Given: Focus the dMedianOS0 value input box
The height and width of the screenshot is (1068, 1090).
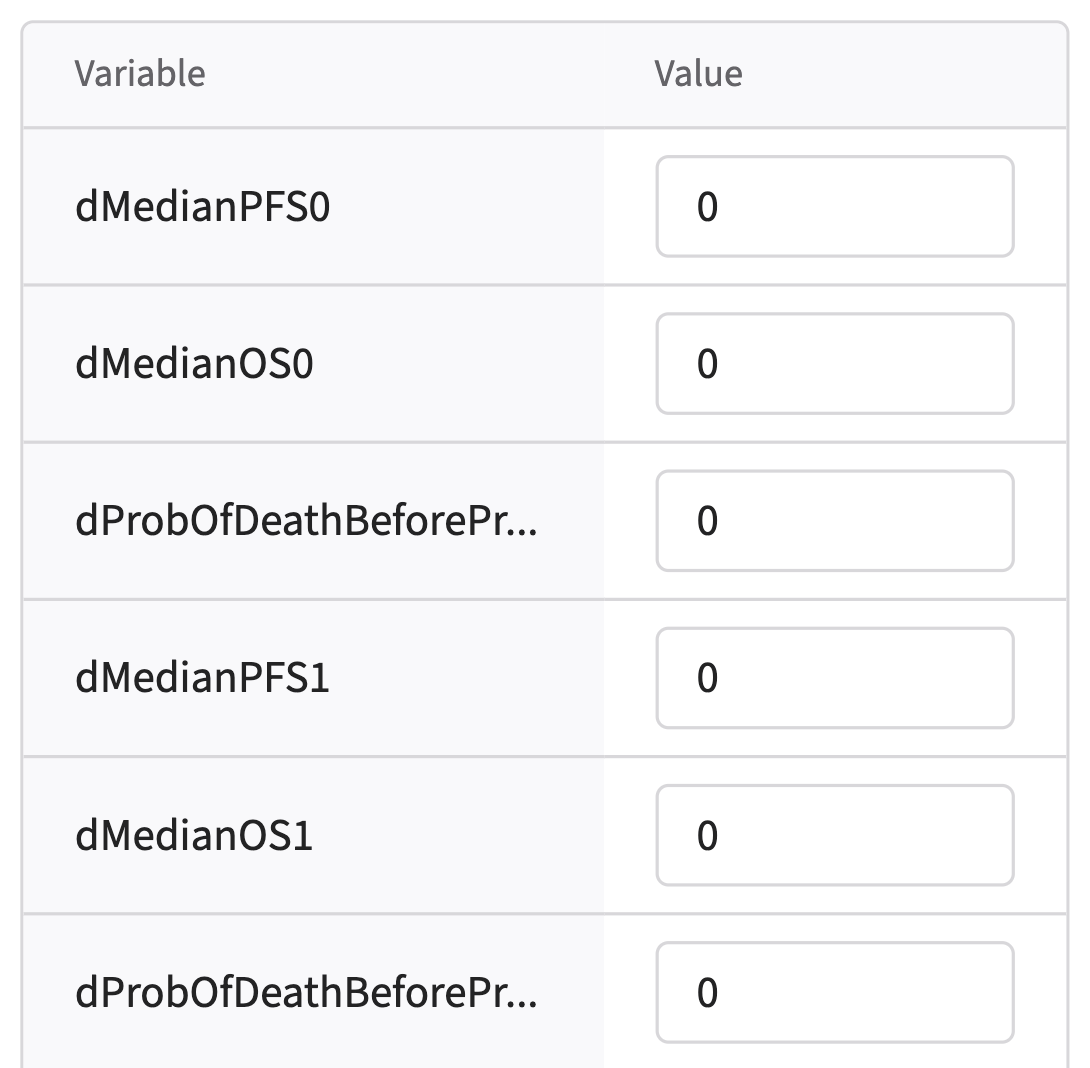Looking at the screenshot, I should pos(835,364).
